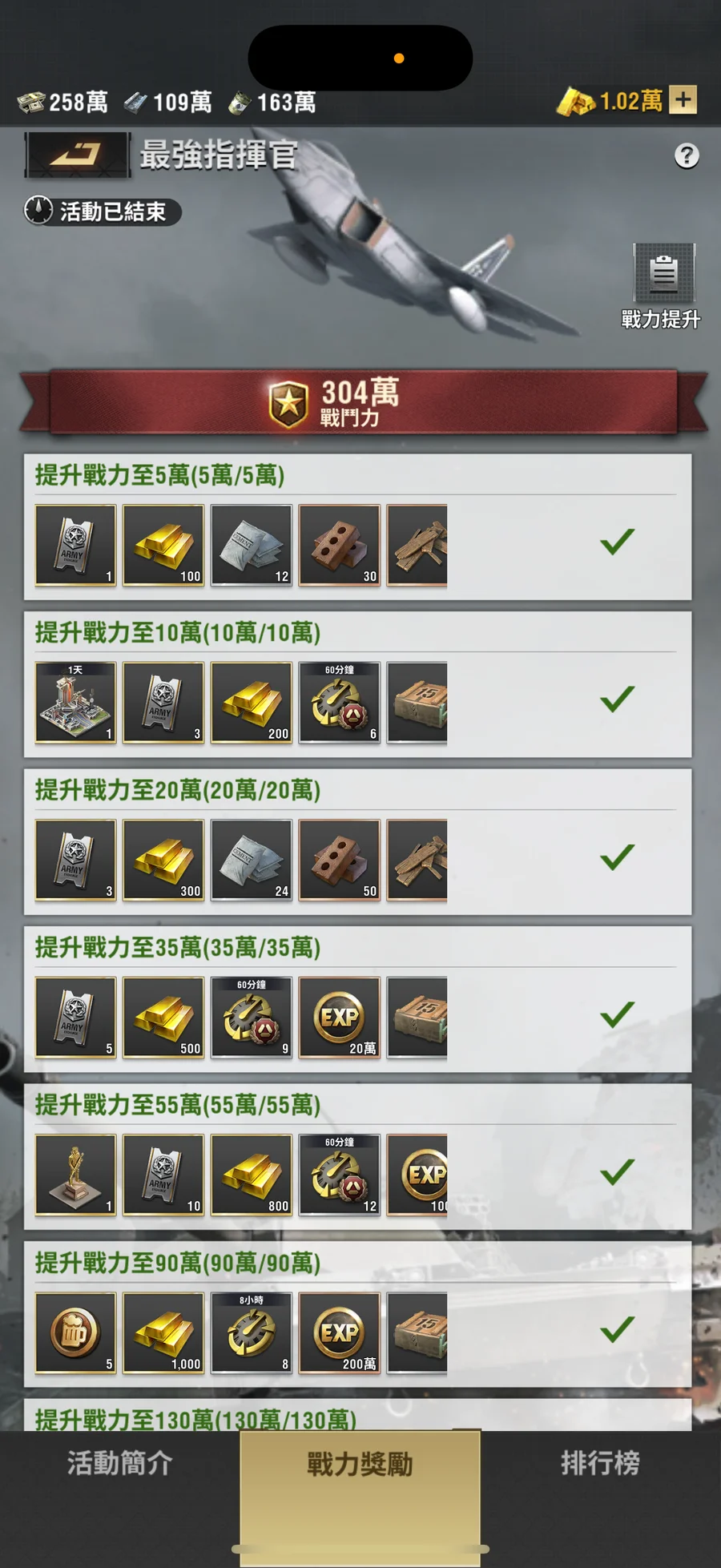
Task: Switch to the 活動簡介 tab
Action: pos(120,1463)
